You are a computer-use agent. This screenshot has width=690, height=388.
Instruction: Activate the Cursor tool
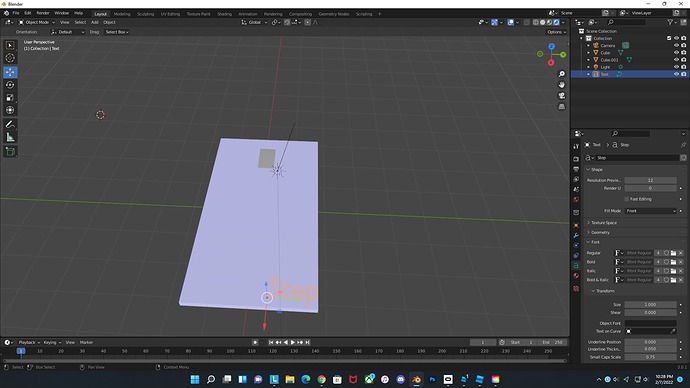click(x=10, y=58)
